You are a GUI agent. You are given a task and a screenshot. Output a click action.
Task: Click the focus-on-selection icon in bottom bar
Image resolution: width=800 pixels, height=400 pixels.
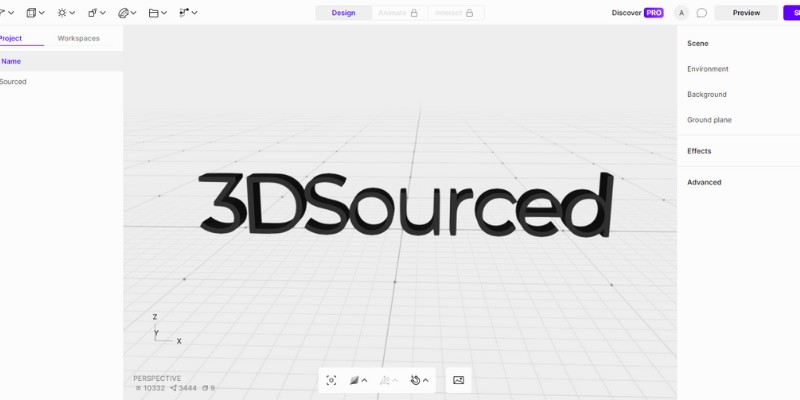(331, 380)
